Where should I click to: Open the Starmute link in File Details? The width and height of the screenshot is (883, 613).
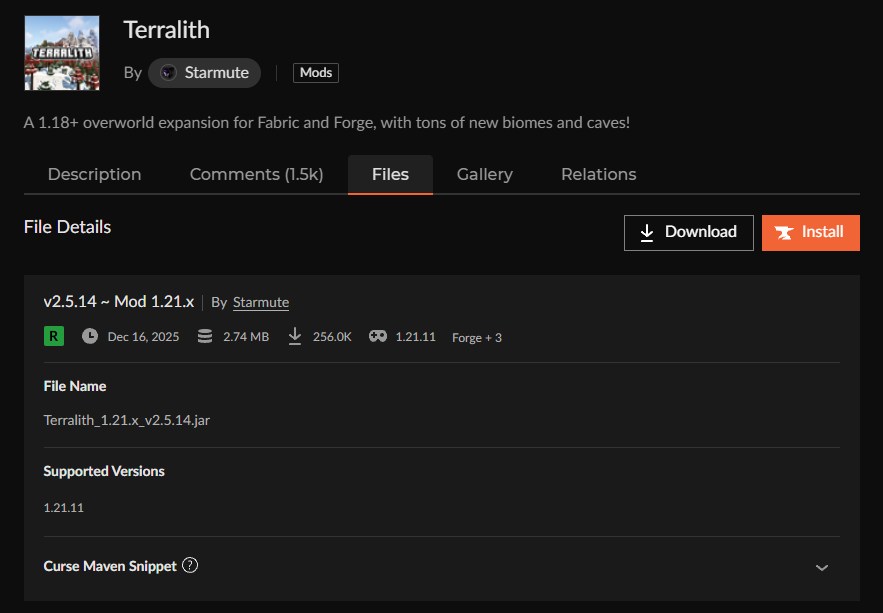point(261,302)
